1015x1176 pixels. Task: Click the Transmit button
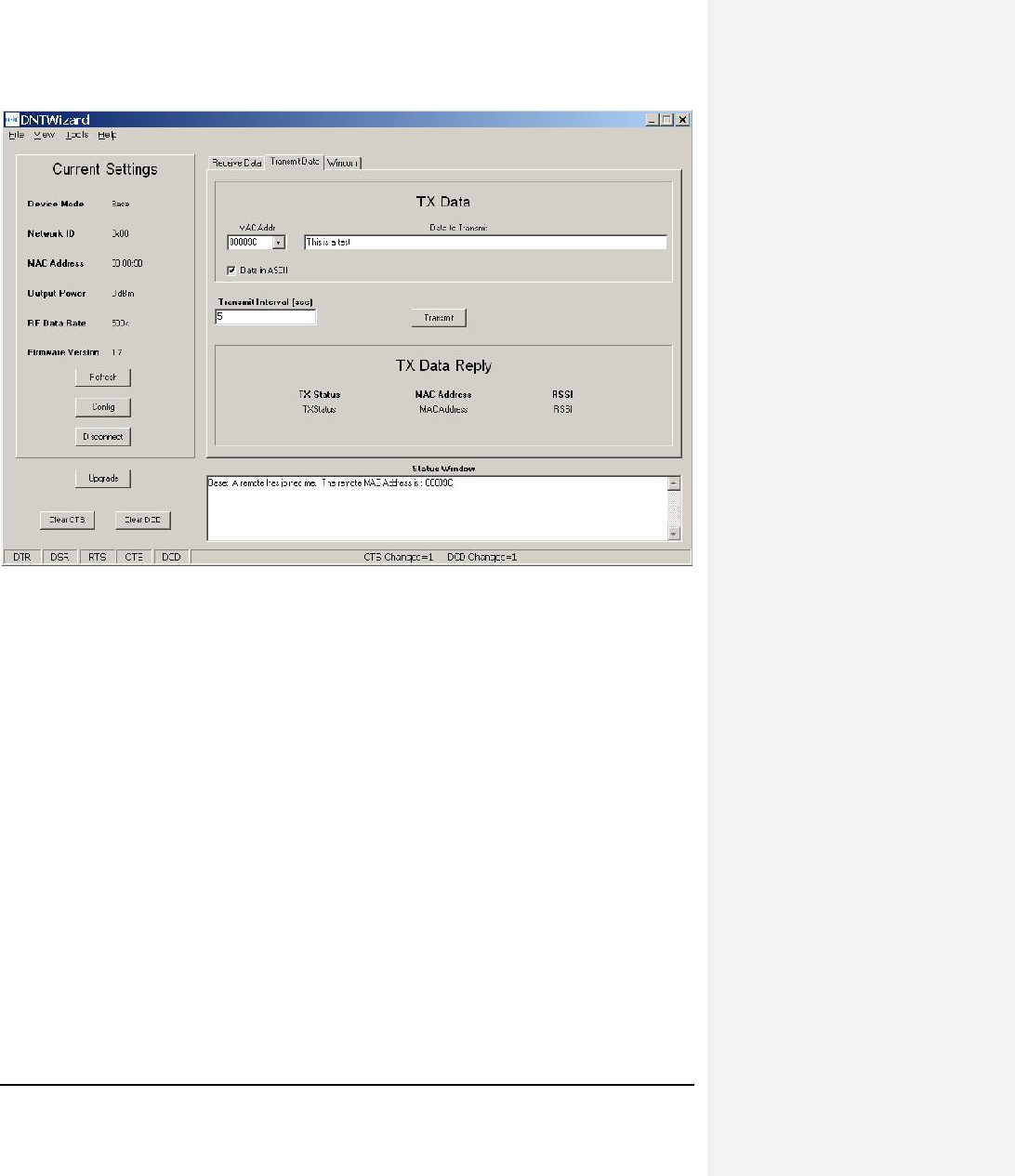439,318
